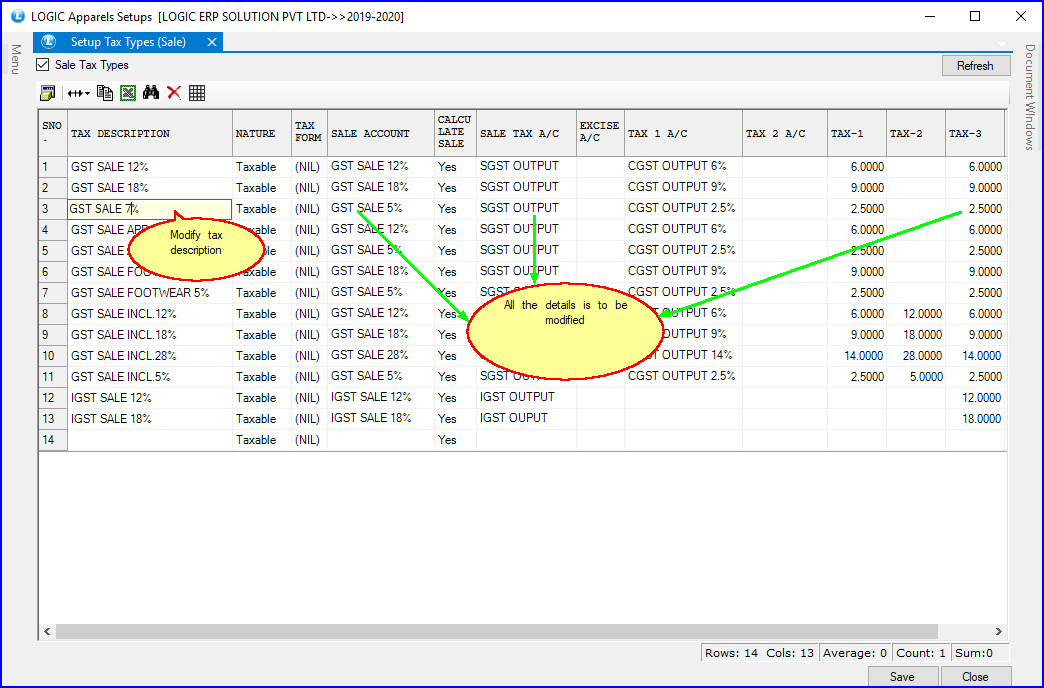Click row header number 1
This screenshot has height=688, width=1044.
coord(53,167)
